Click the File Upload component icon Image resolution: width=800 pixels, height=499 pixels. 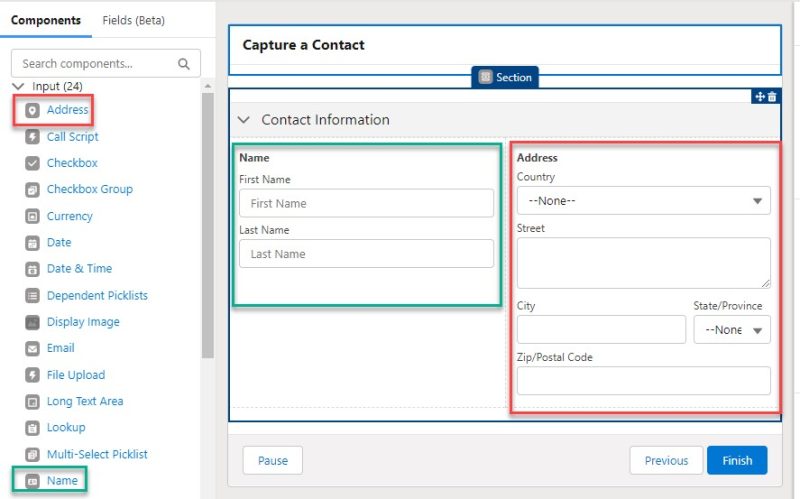(31, 375)
